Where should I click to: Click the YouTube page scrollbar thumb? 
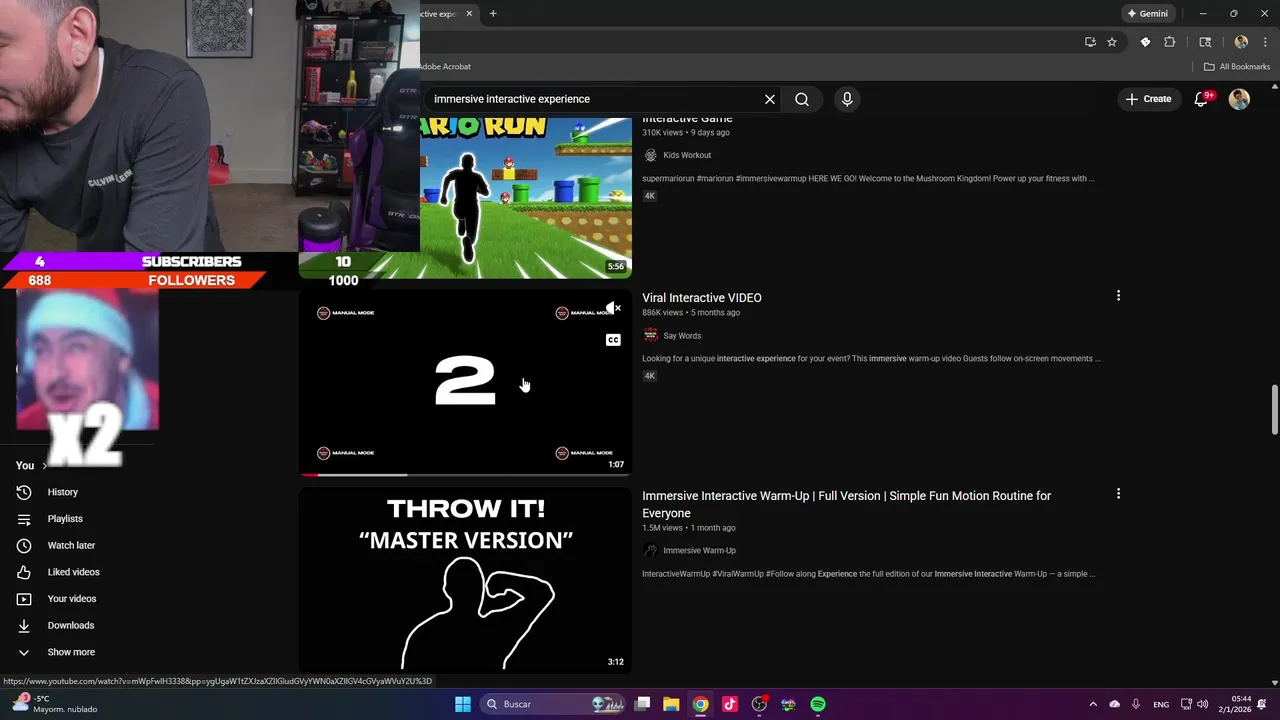(x=1274, y=409)
